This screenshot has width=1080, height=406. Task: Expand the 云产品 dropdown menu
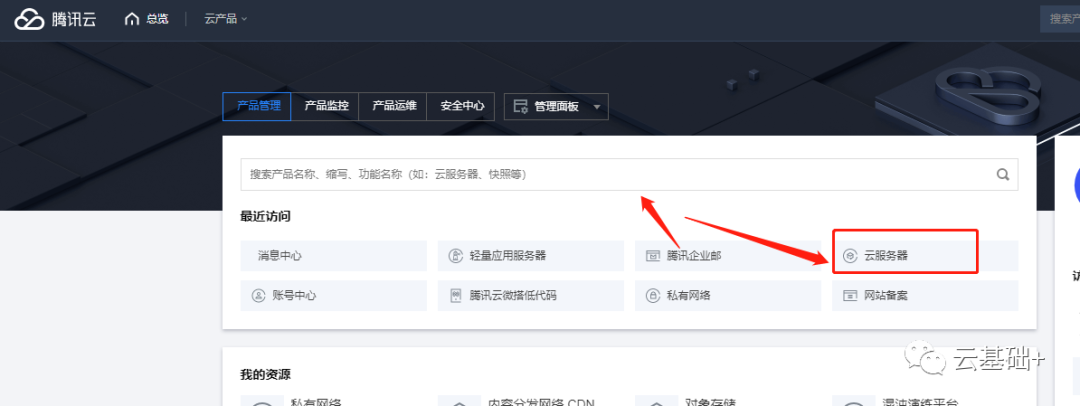point(225,19)
